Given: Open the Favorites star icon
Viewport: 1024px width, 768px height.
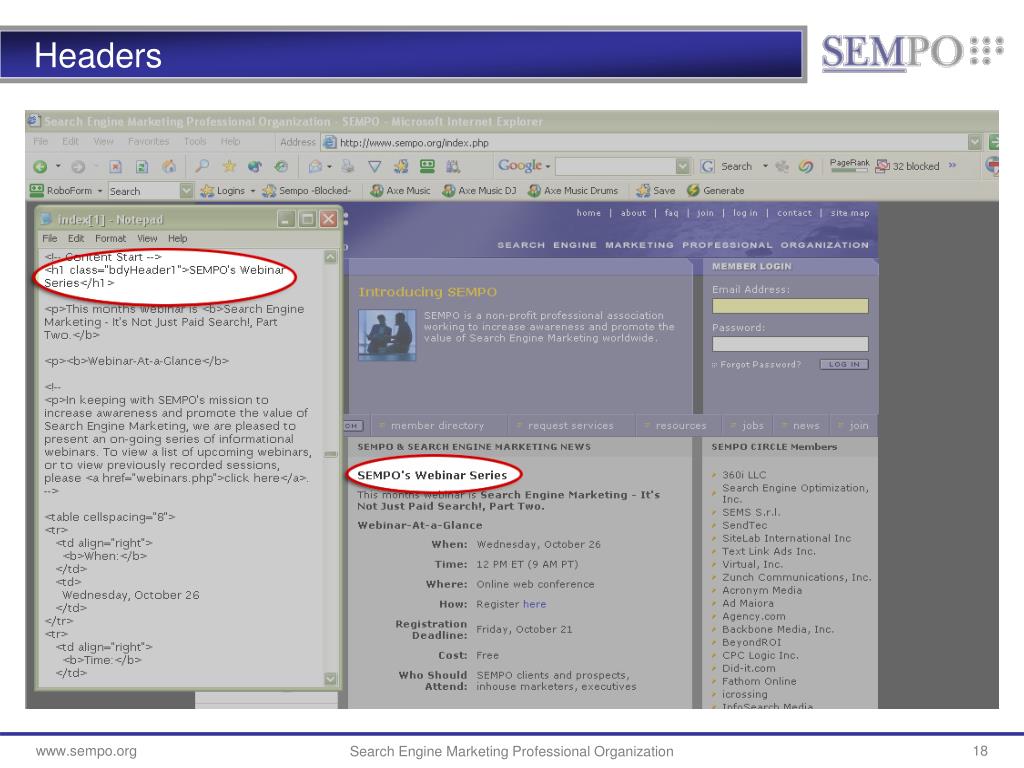Looking at the screenshot, I should click(x=229, y=167).
